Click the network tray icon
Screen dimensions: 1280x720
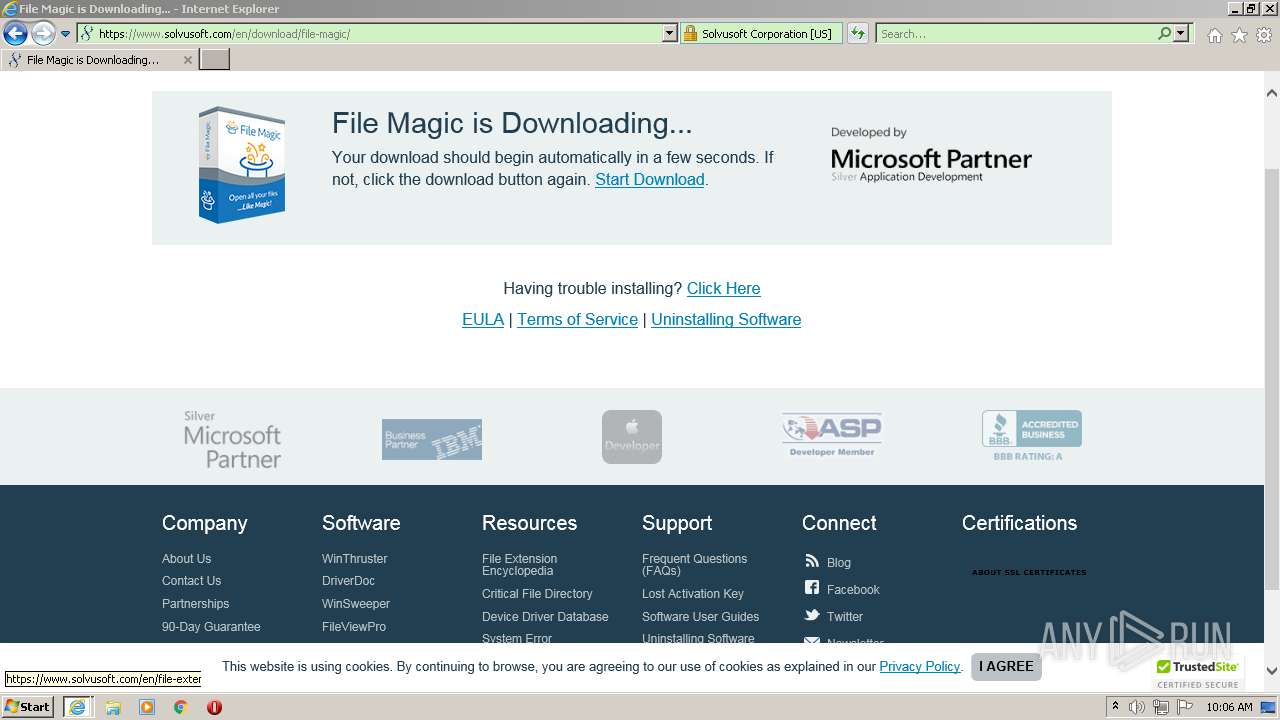pos(1160,707)
